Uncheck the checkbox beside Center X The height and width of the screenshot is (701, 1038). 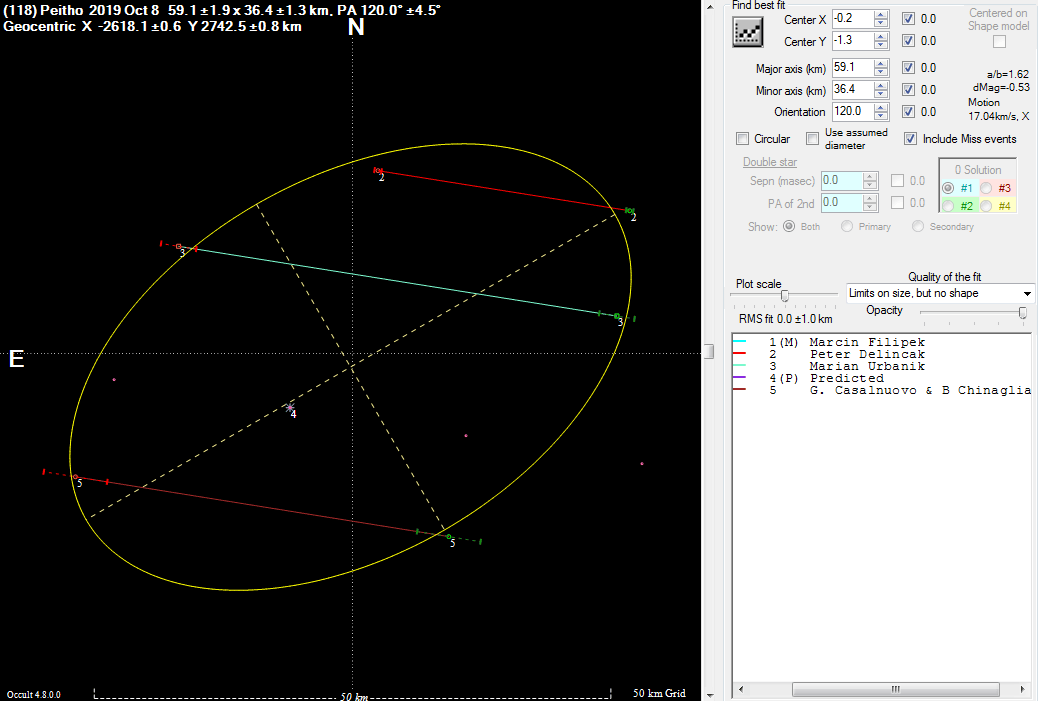click(x=909, y=19)
